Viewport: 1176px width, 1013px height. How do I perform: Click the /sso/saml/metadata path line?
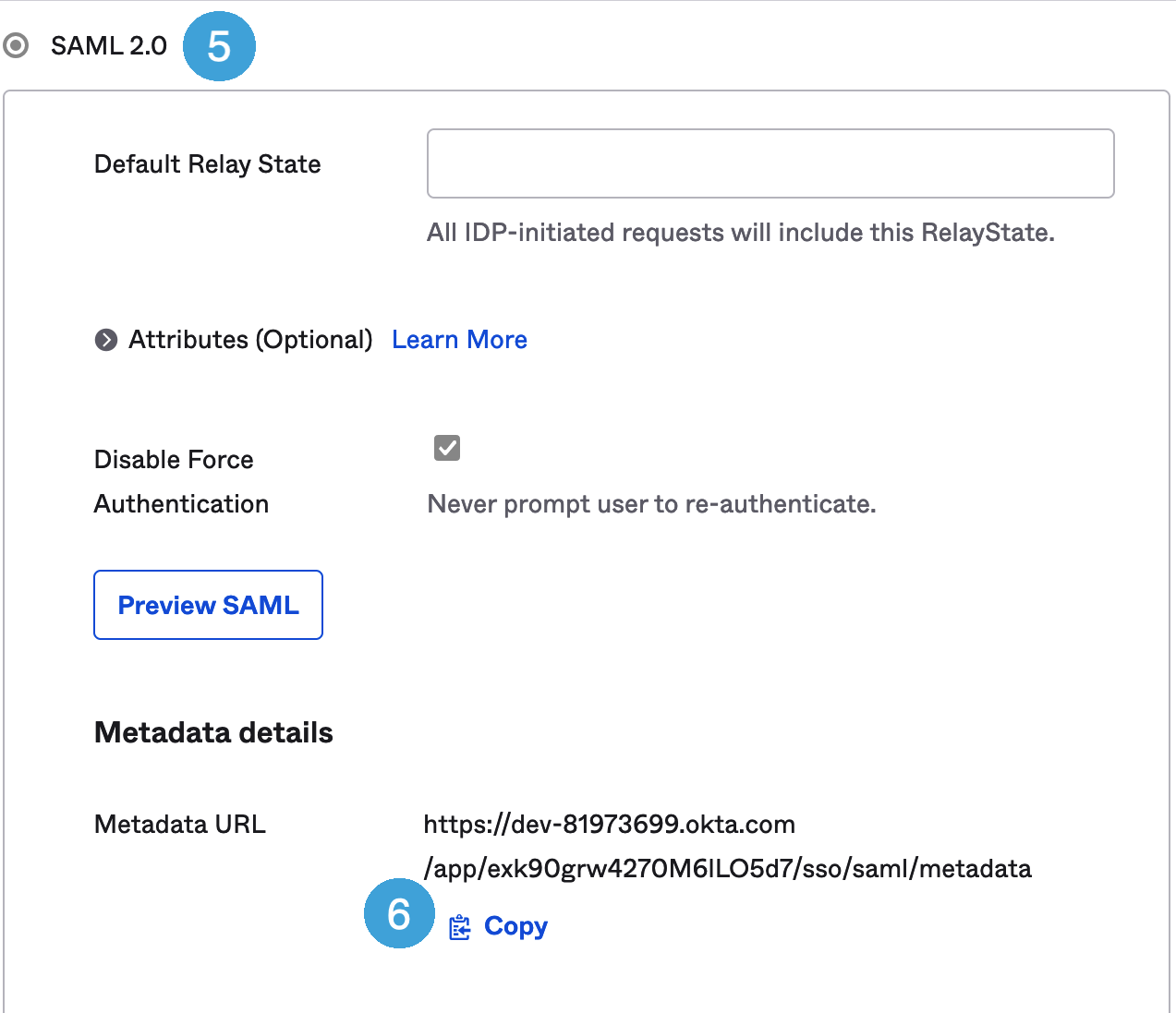pos(727,869)
